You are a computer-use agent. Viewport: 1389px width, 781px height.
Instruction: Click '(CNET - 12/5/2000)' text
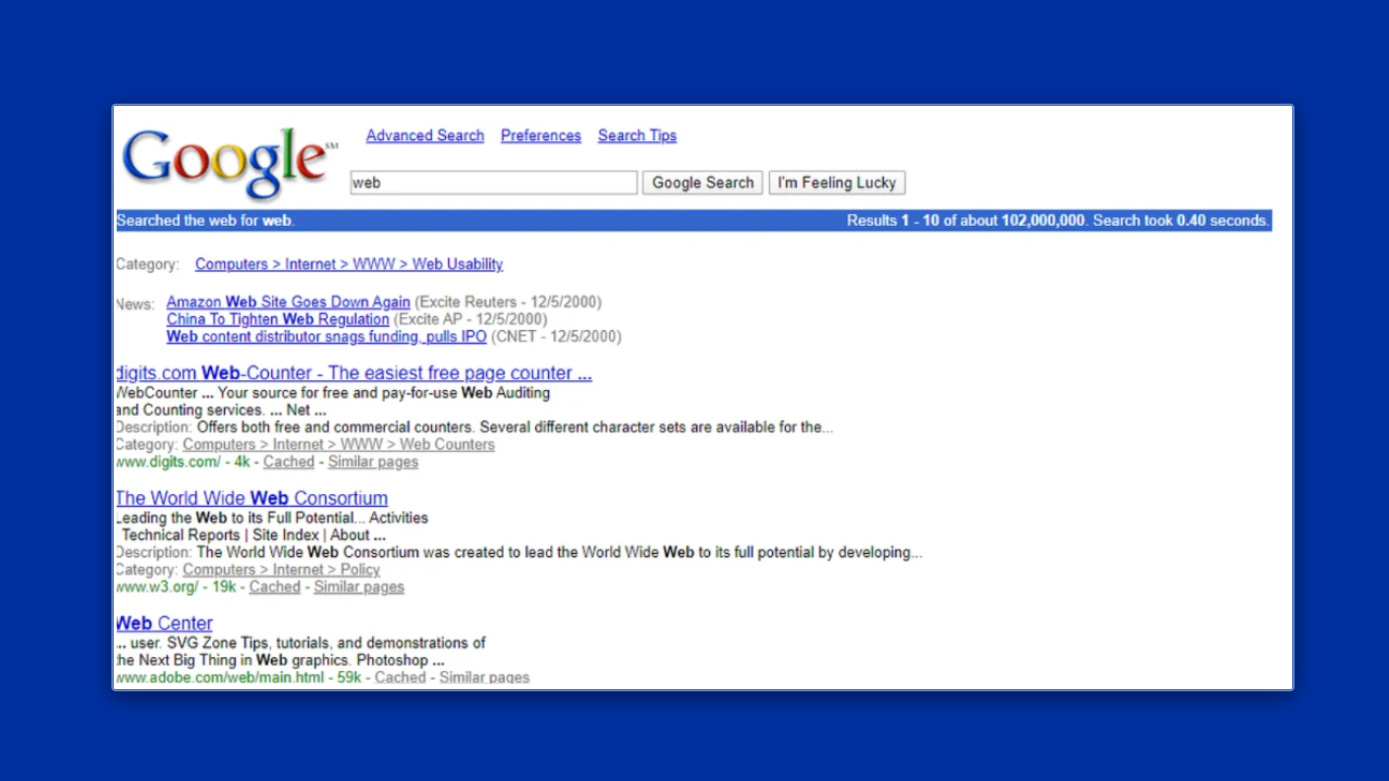point(556,337)
